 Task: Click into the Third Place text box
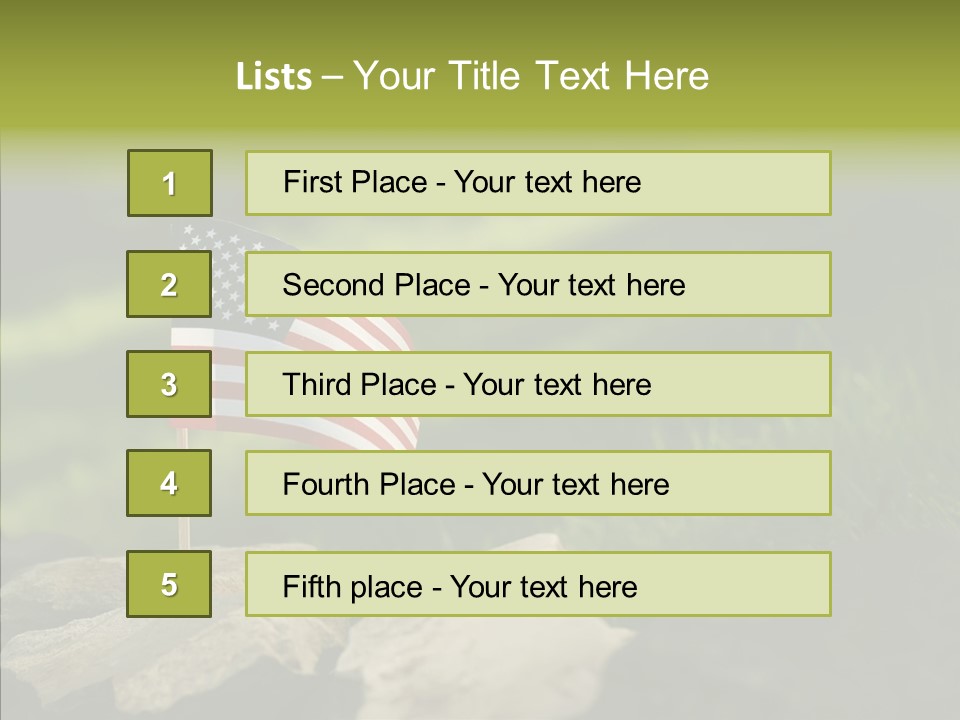pos(538,384)
